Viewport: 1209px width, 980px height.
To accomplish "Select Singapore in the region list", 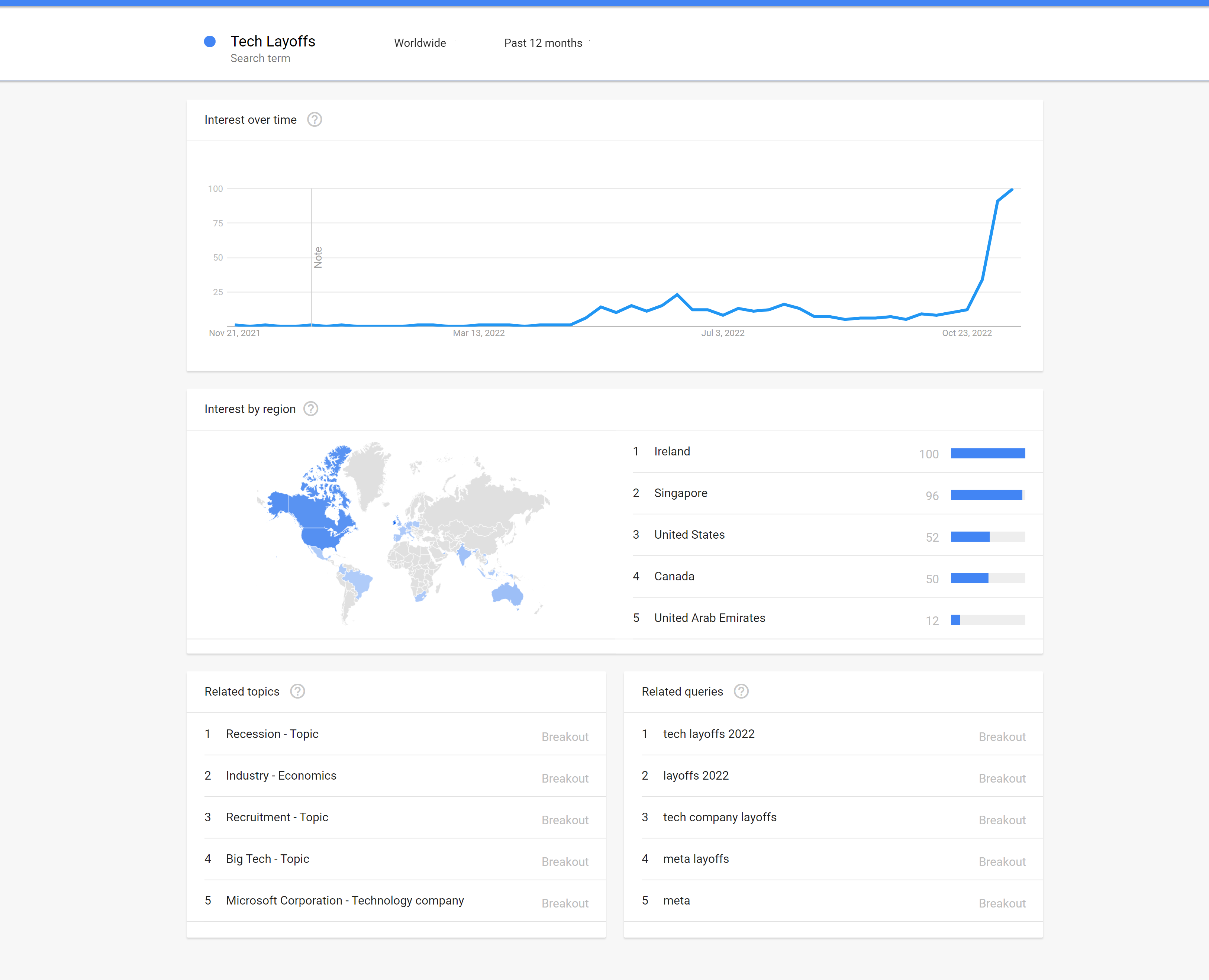I will point(680,493).
